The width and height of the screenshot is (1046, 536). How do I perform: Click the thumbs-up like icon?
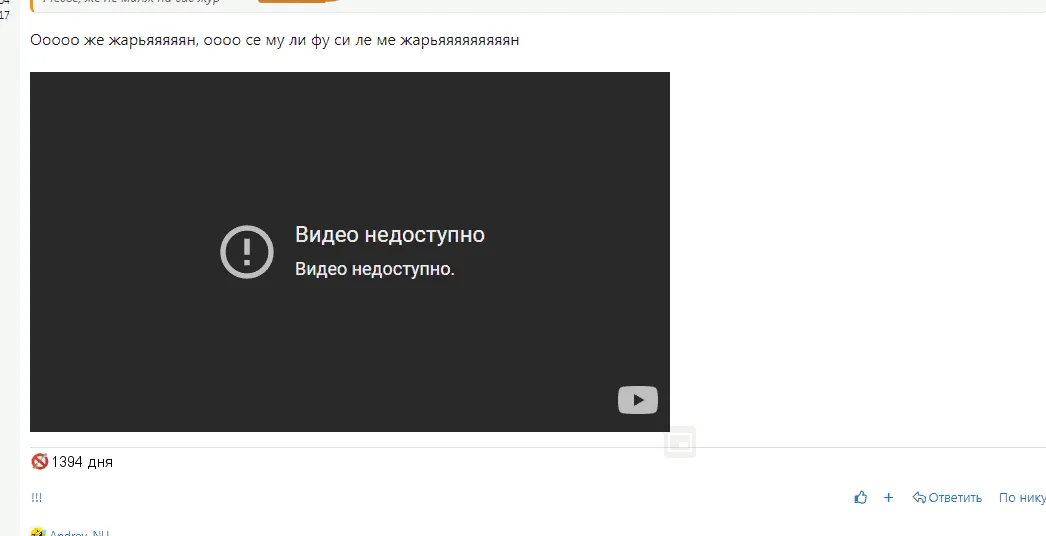[x=861, y=497]
